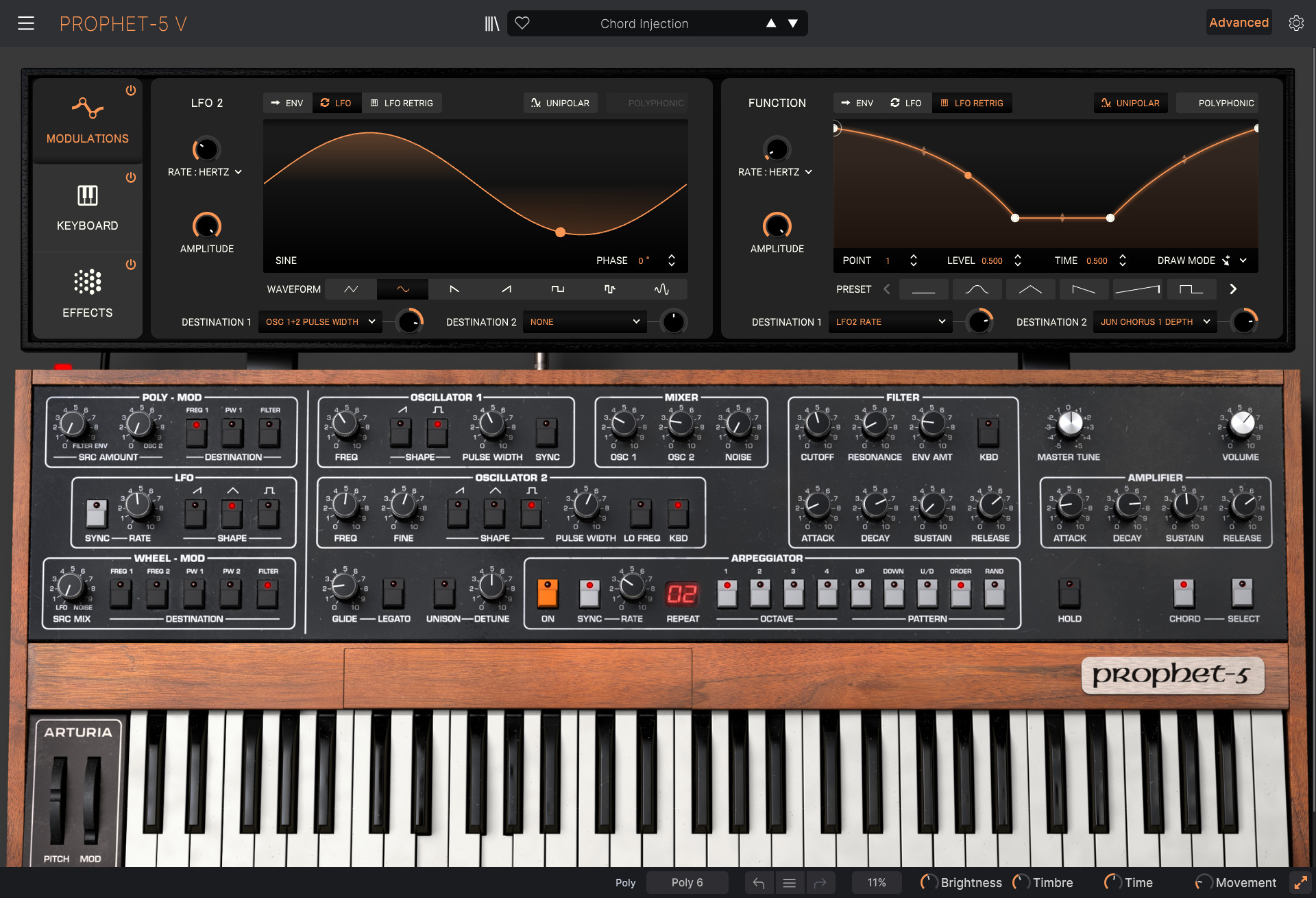Image resolution: width=1316 pixels, height=898 pixels.
Task: Open the hamburger main menu
Action: click(x=26, y=23)
